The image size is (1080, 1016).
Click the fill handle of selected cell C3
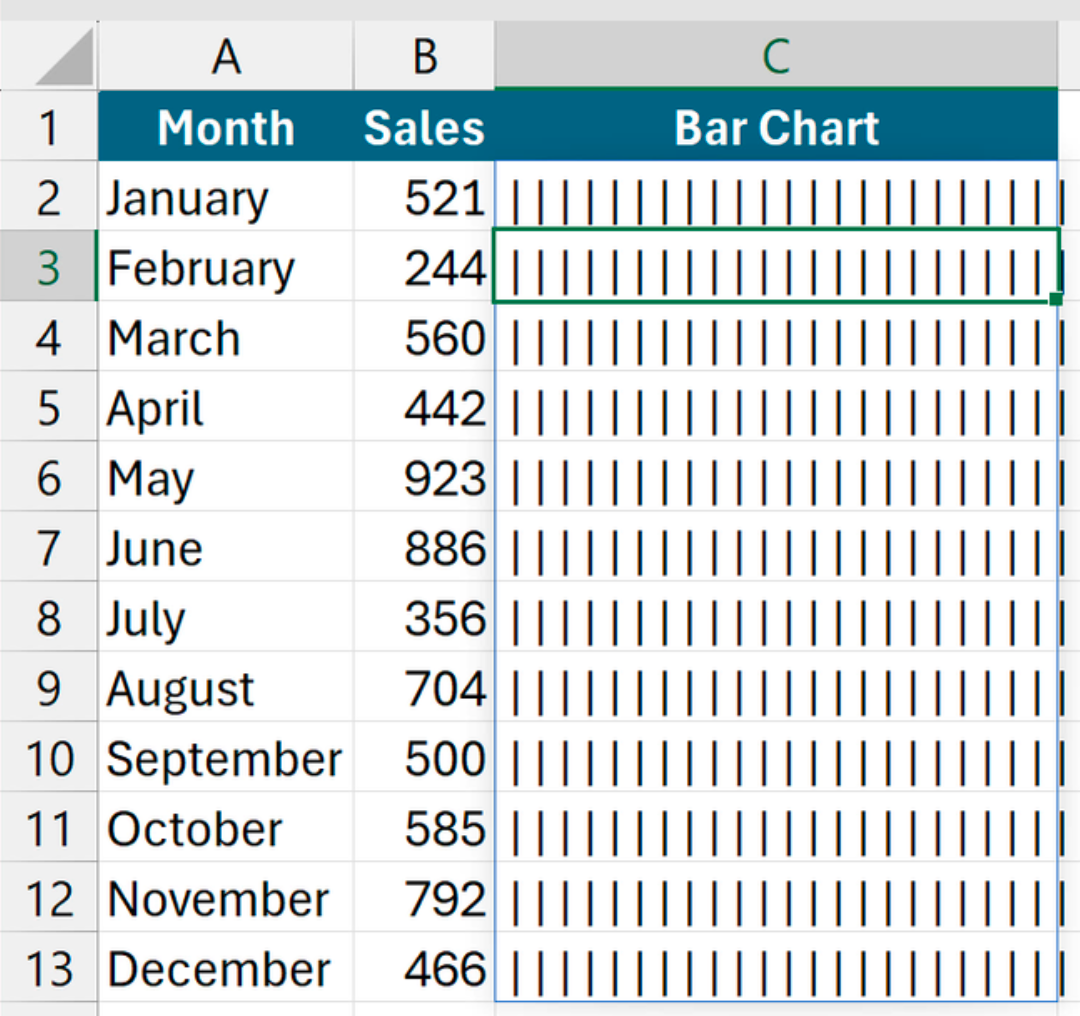click(1056, 299)
